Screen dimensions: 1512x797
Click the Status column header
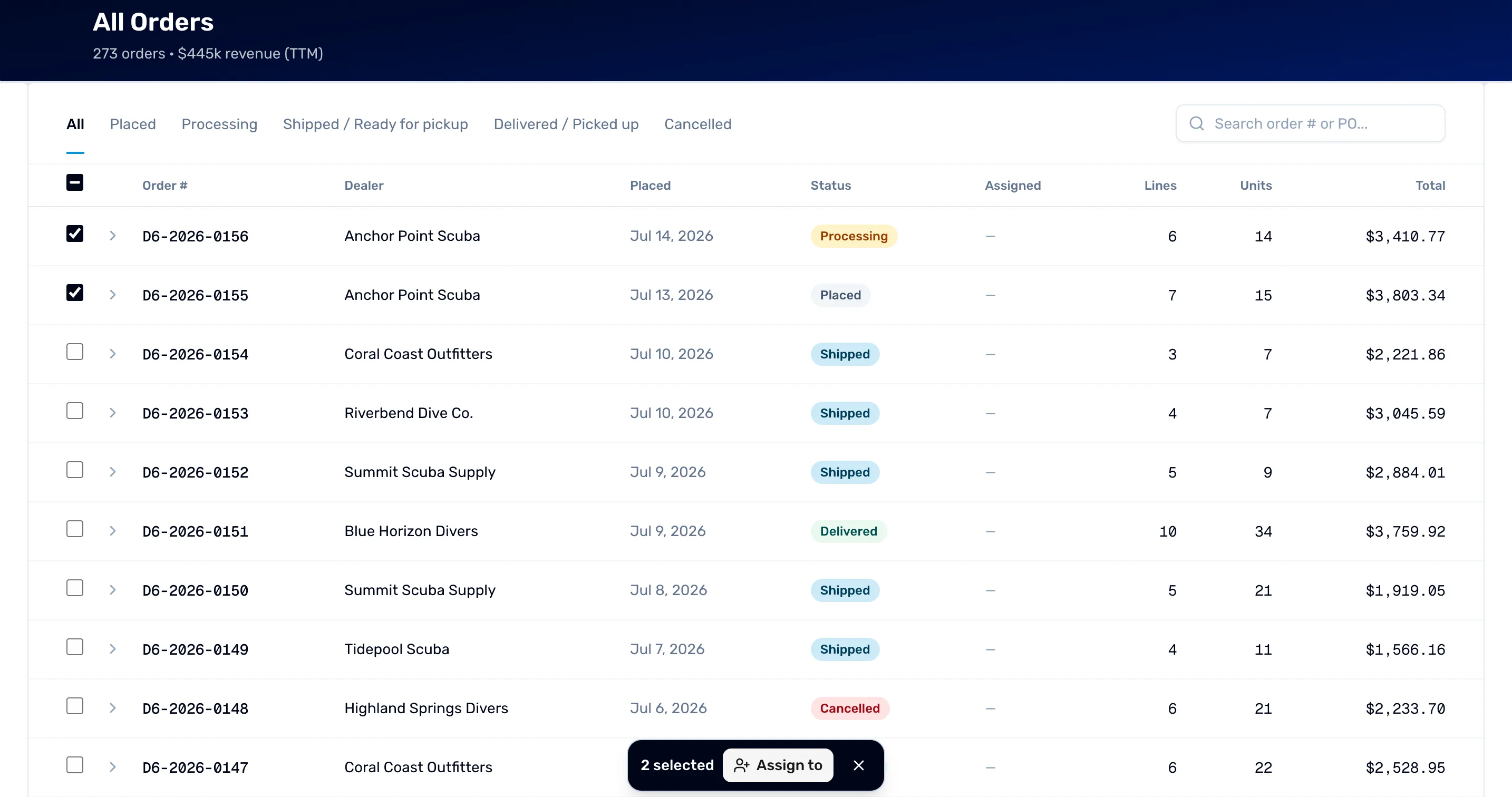[830, 186]
